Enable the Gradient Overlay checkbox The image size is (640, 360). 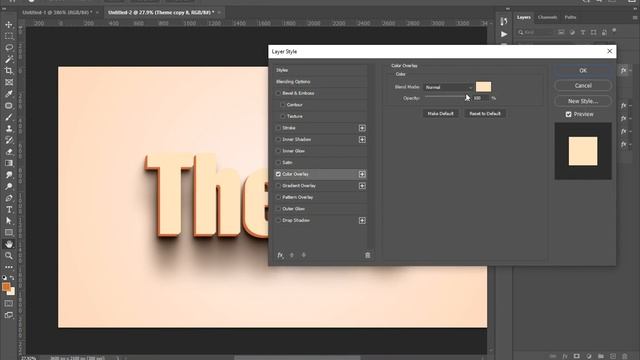tap(278, 186)
